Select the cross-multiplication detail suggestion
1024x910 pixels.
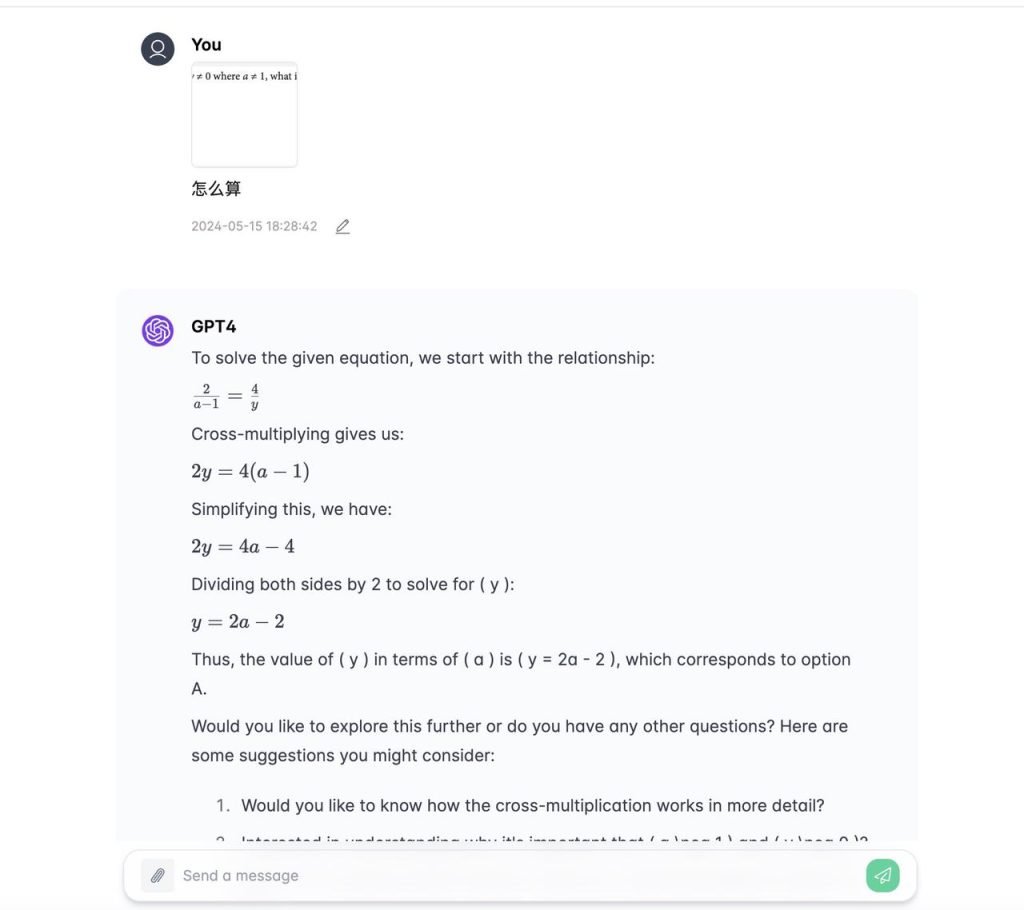click(x=532, y=806)
